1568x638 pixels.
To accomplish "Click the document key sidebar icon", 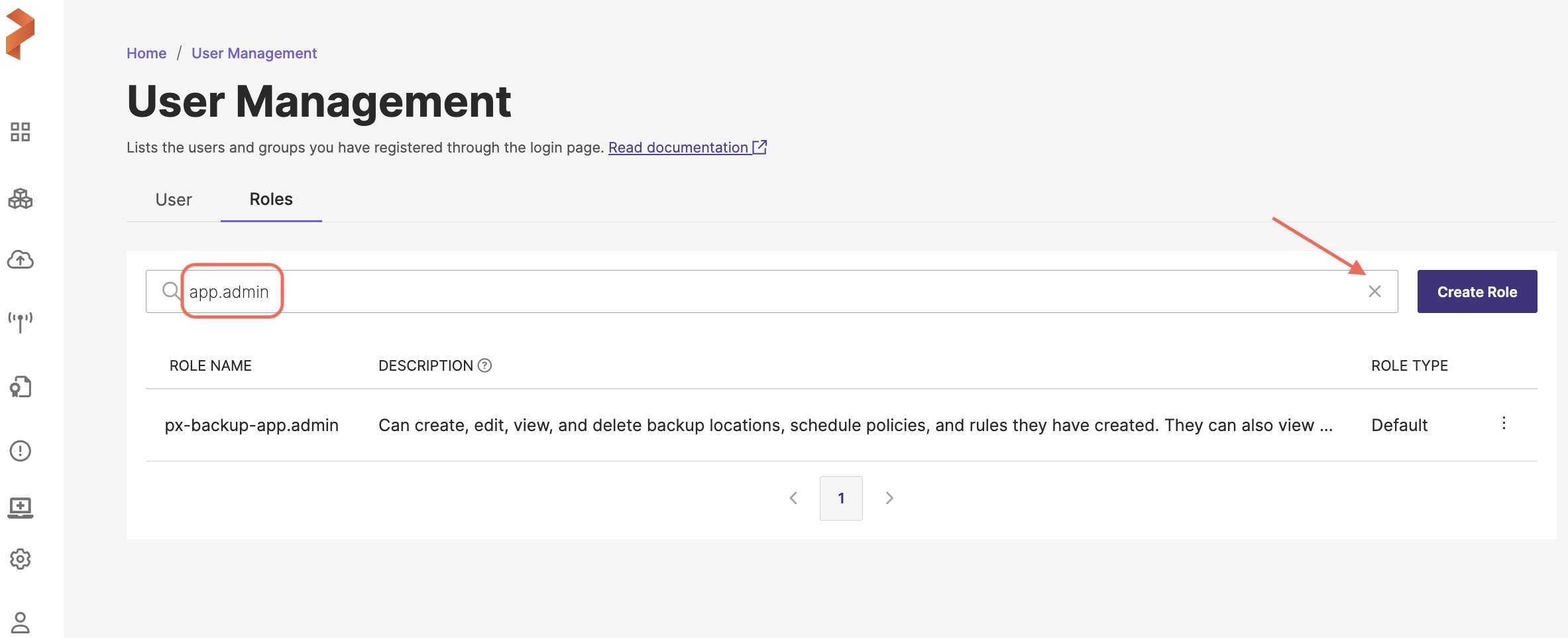I will pyautogui.click(x=20, y=387).
